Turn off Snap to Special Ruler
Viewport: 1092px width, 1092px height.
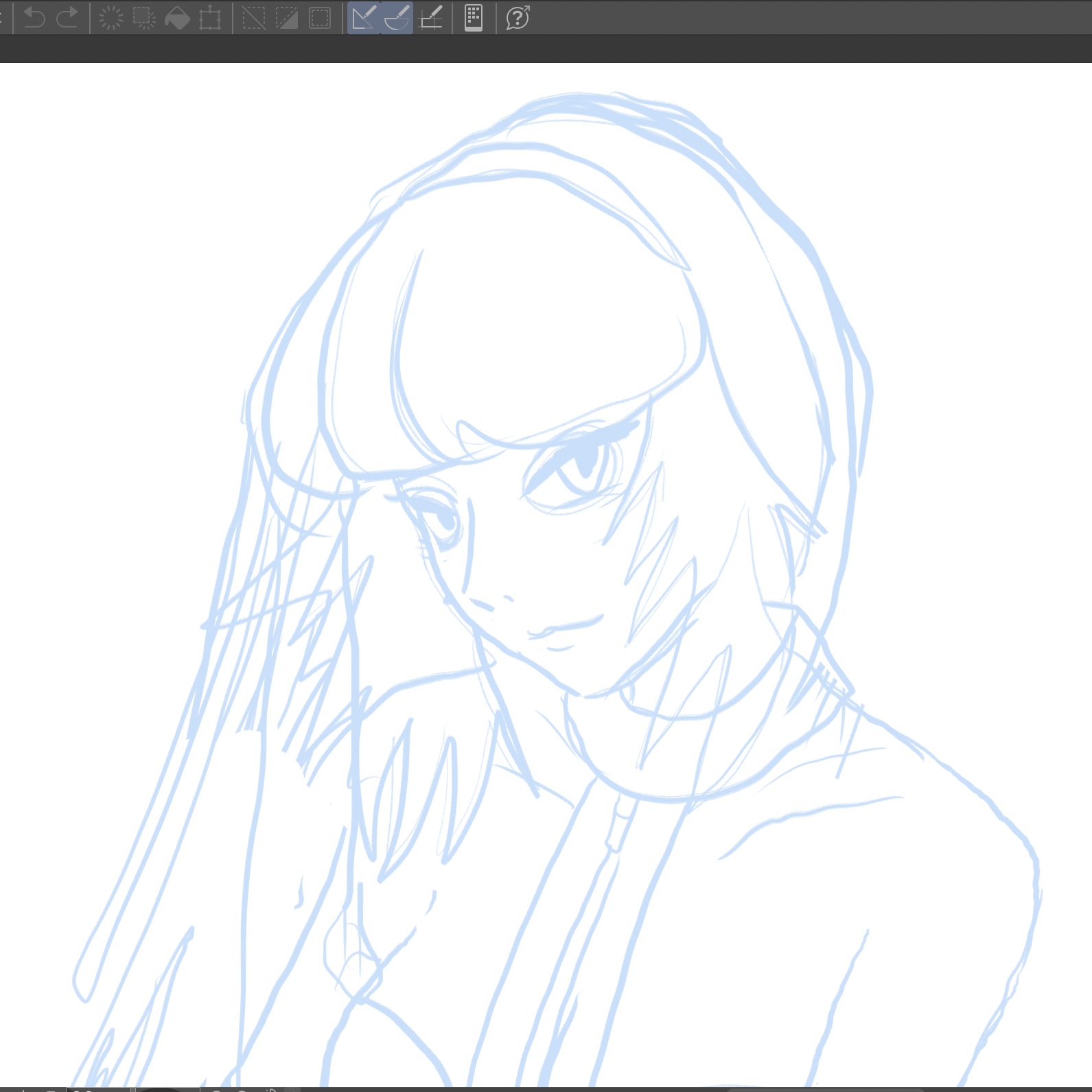[397, 18]
